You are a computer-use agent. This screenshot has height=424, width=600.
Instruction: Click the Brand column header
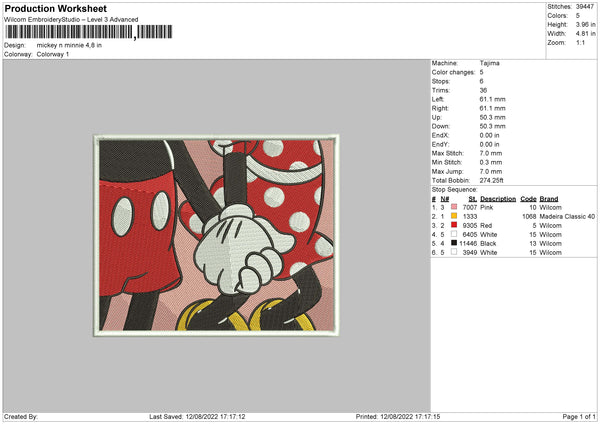(x=549, y=199)
